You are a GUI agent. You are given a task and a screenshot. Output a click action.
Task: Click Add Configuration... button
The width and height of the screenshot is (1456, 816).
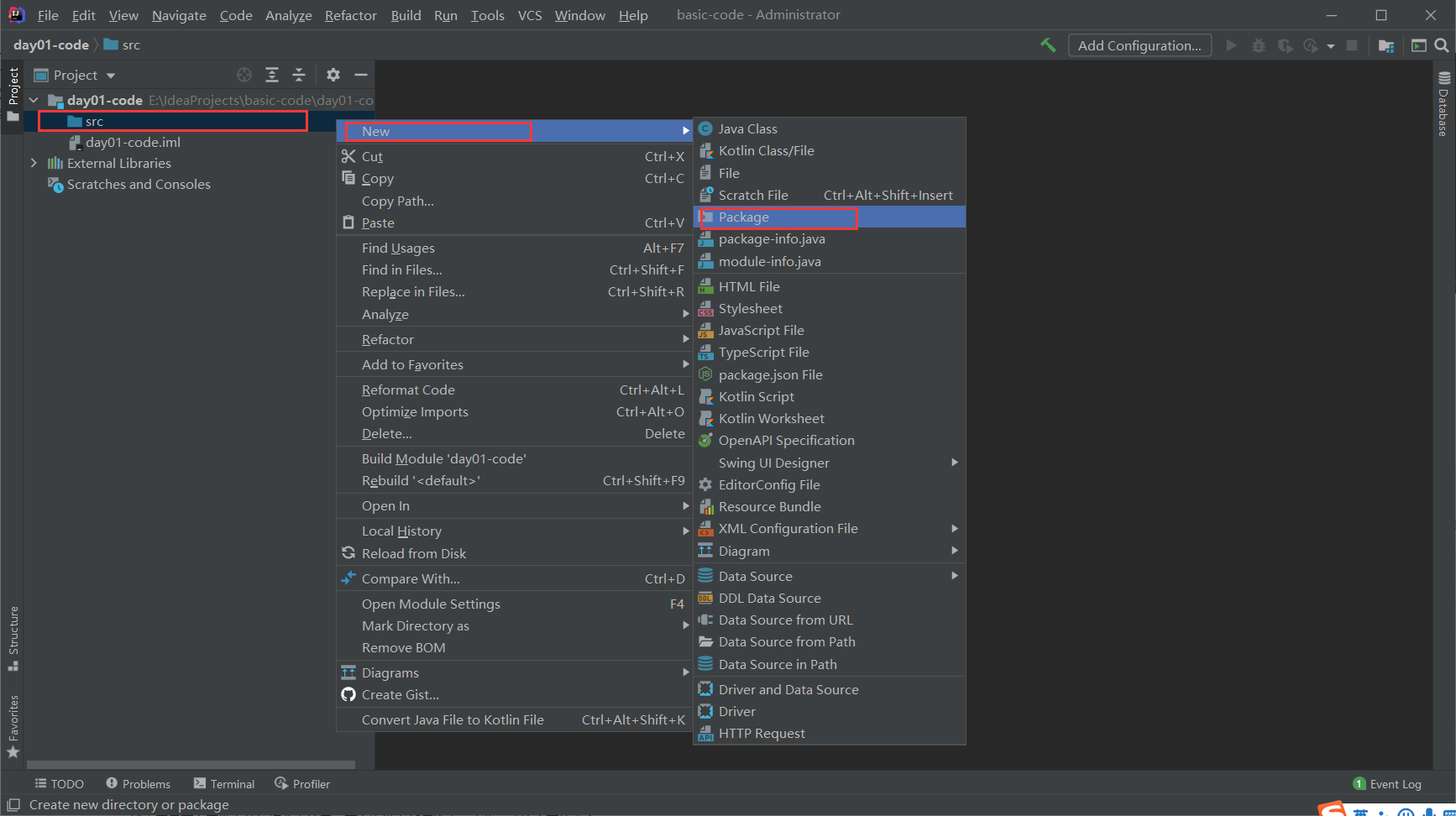pos(1139,45)
